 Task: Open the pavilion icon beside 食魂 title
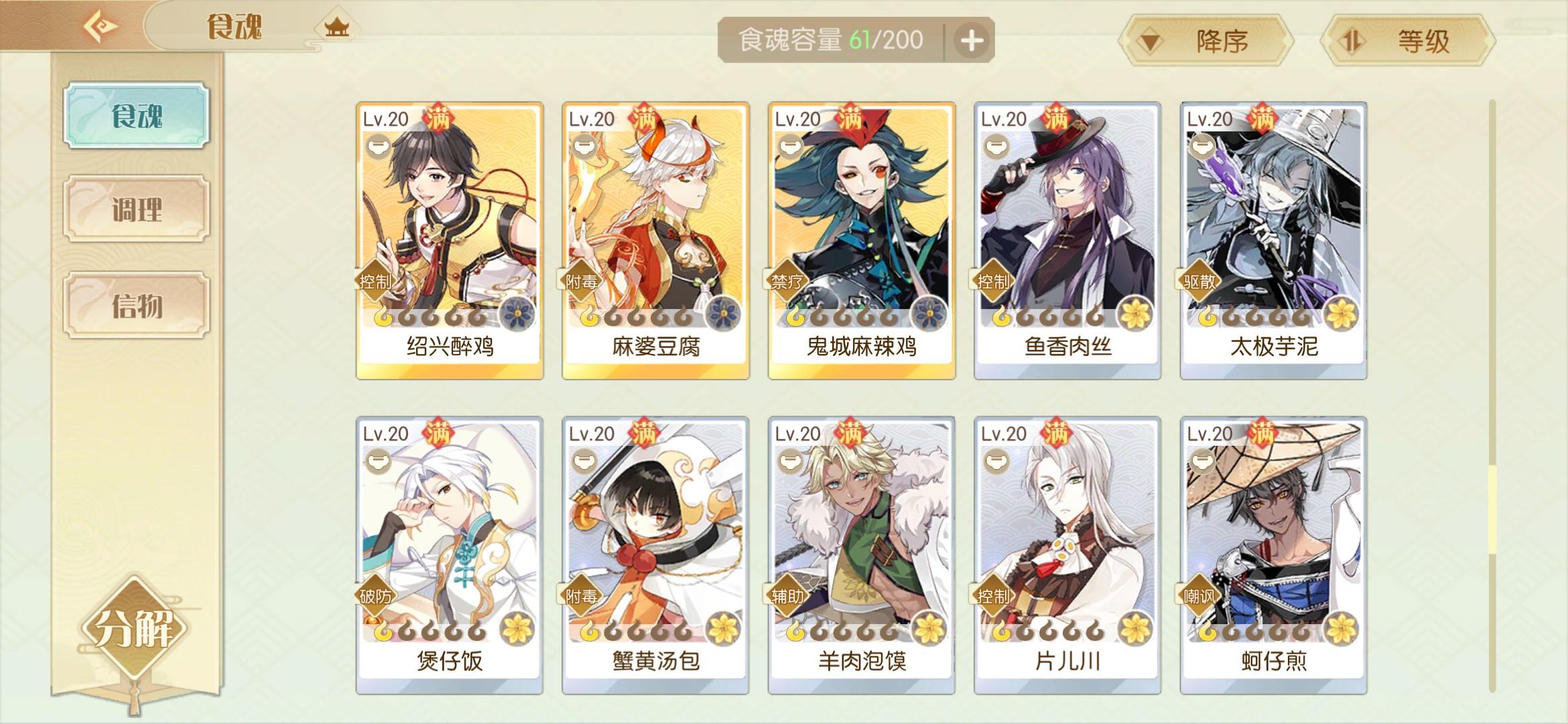click(336, 27)
